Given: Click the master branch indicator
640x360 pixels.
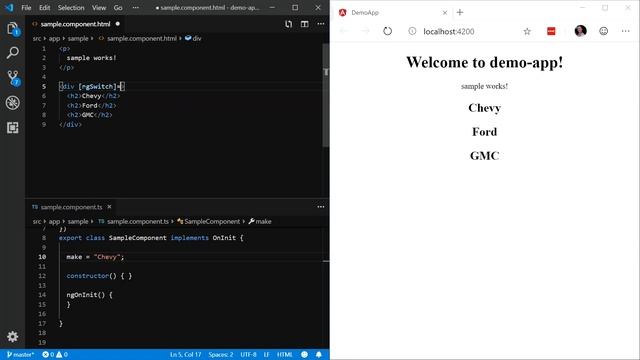Looking at the screenshot, I should 20,354.
